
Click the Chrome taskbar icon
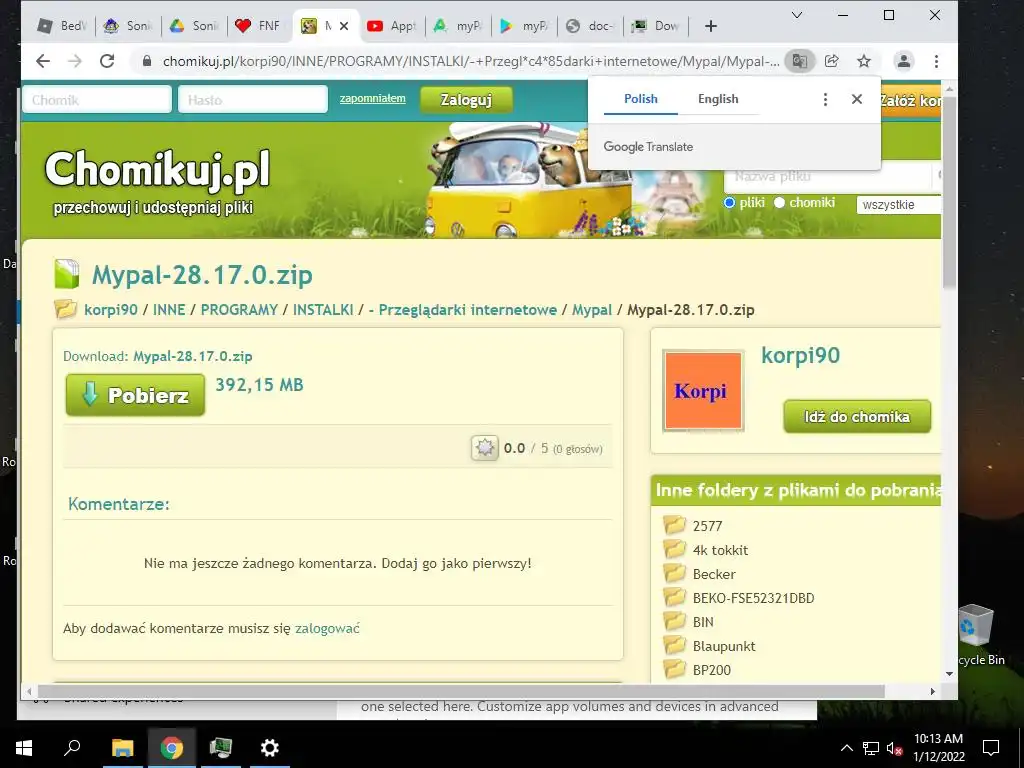(171, 748)
